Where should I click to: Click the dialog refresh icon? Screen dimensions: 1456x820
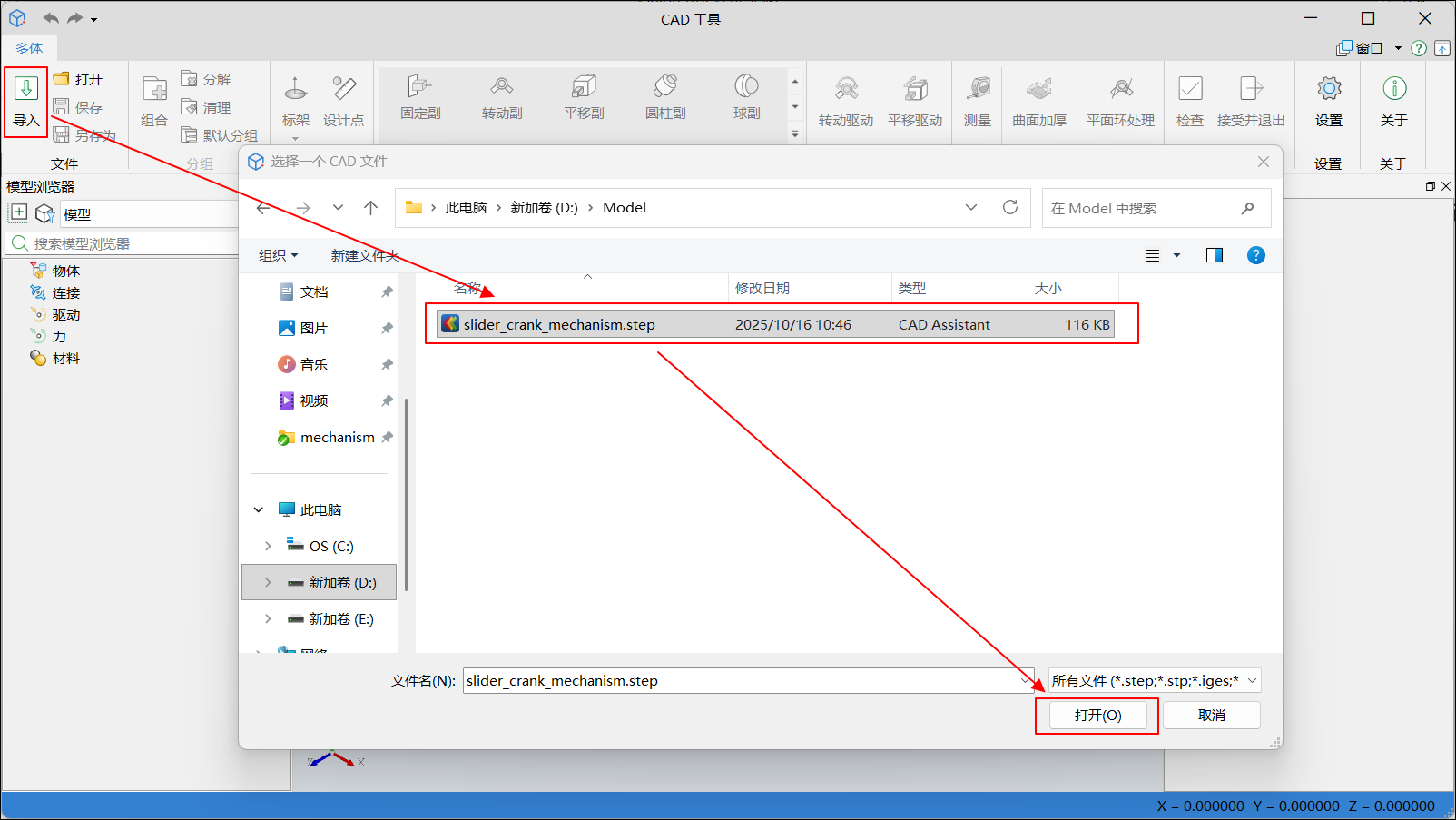[x=1009, y=207]
